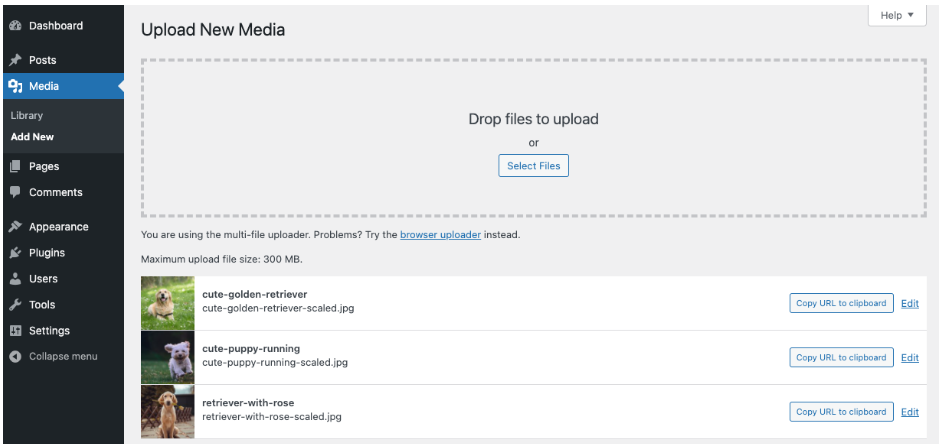Click the Dashboard gauge icon
Image resolution: width=942 pixels, height=444 pixels.
[15, 26]
